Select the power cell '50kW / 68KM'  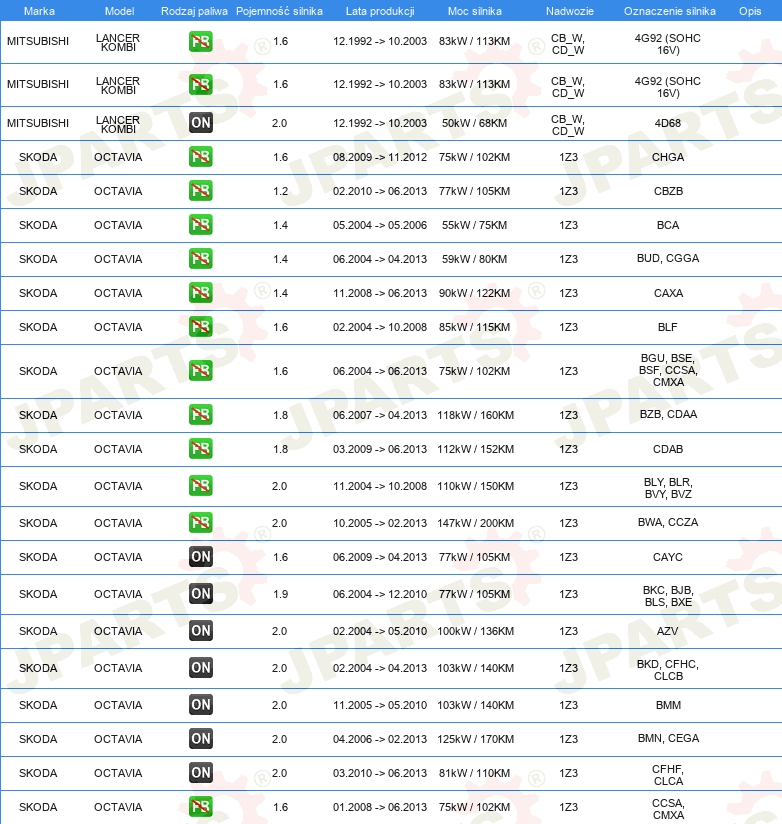click(475, 123)
